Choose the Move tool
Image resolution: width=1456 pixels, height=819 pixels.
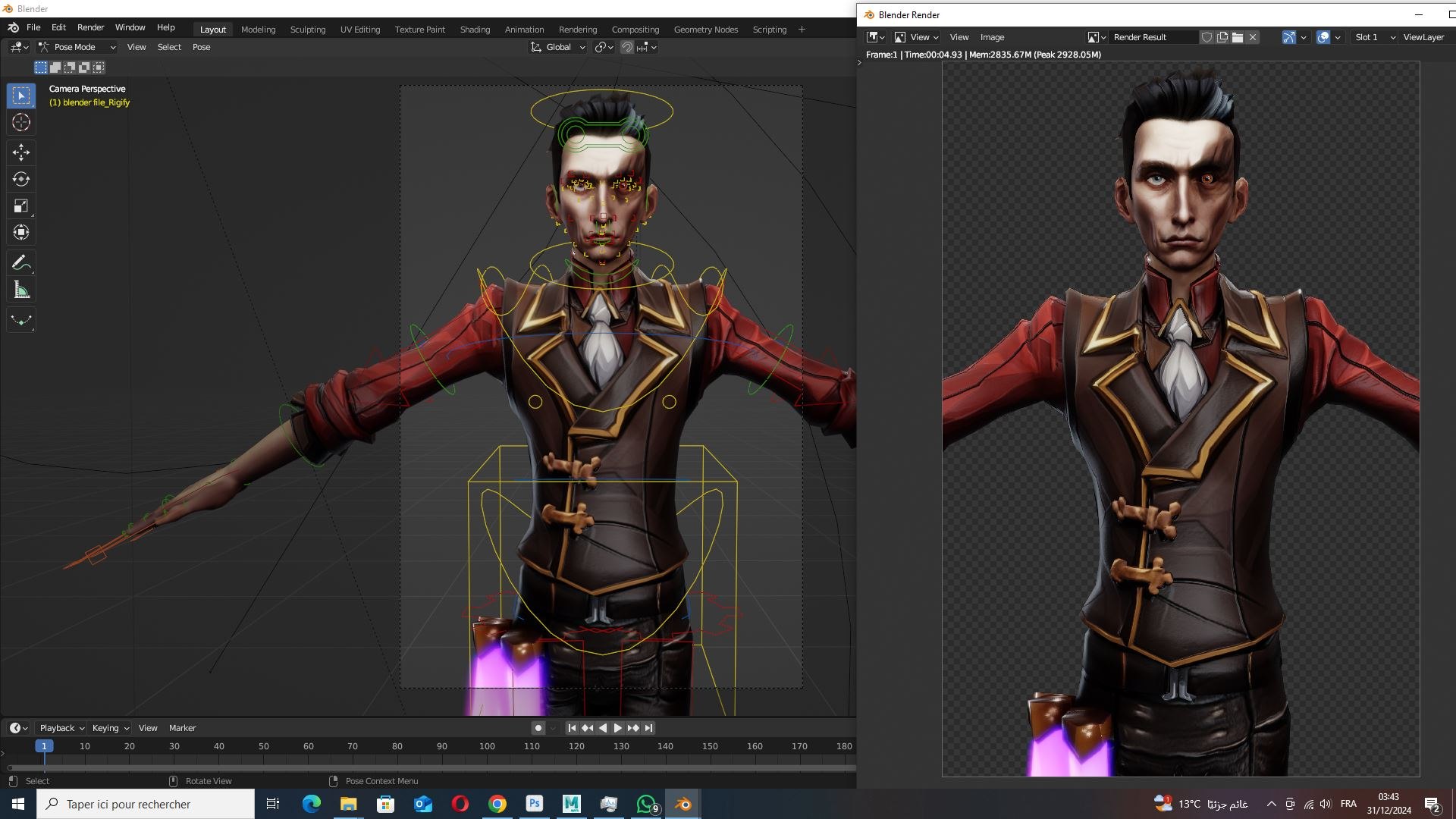(x=21, y=152)
